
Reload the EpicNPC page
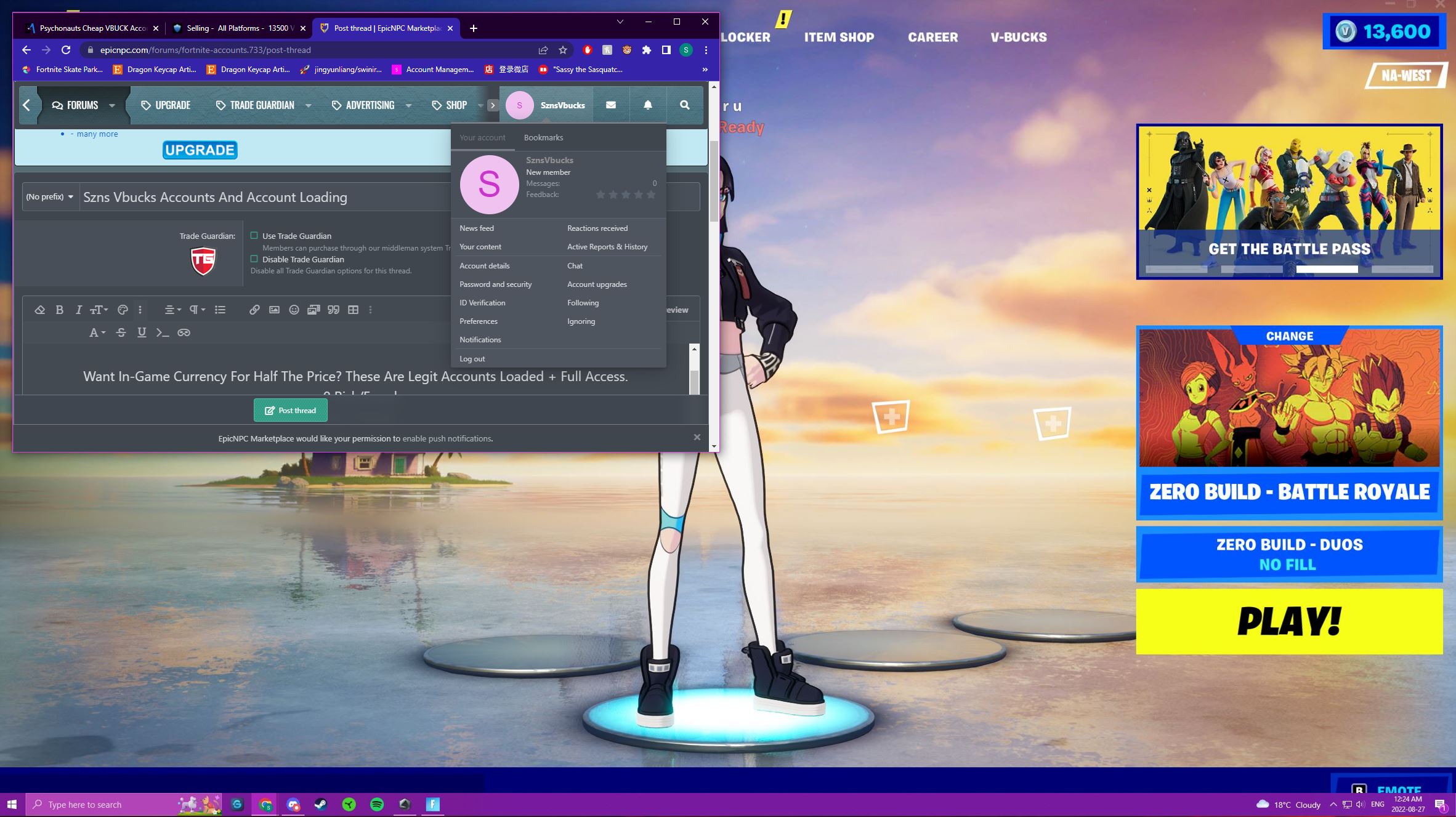click(66, 50)
